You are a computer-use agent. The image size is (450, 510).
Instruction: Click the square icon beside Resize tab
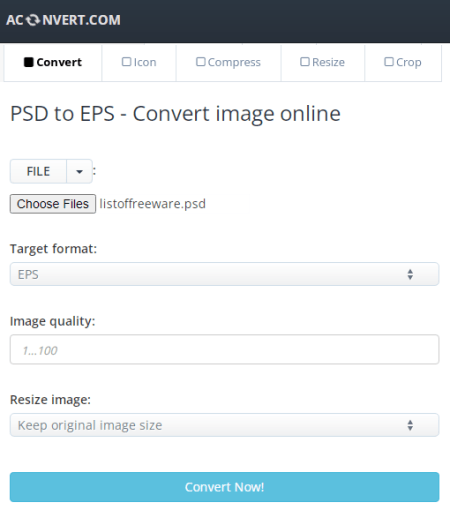305,62
